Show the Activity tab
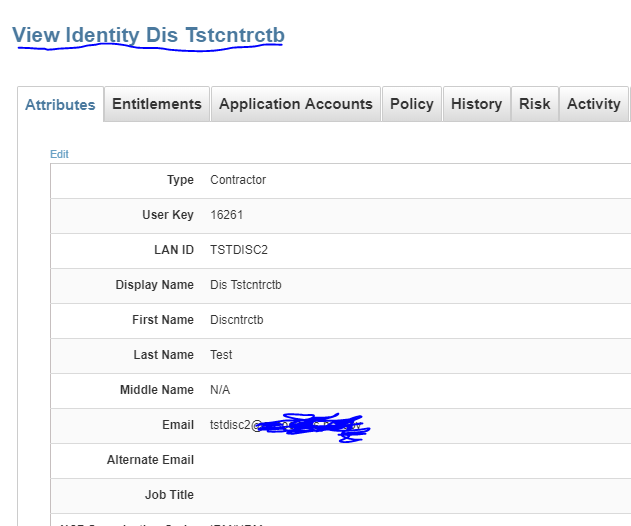 tap(593, 104)
